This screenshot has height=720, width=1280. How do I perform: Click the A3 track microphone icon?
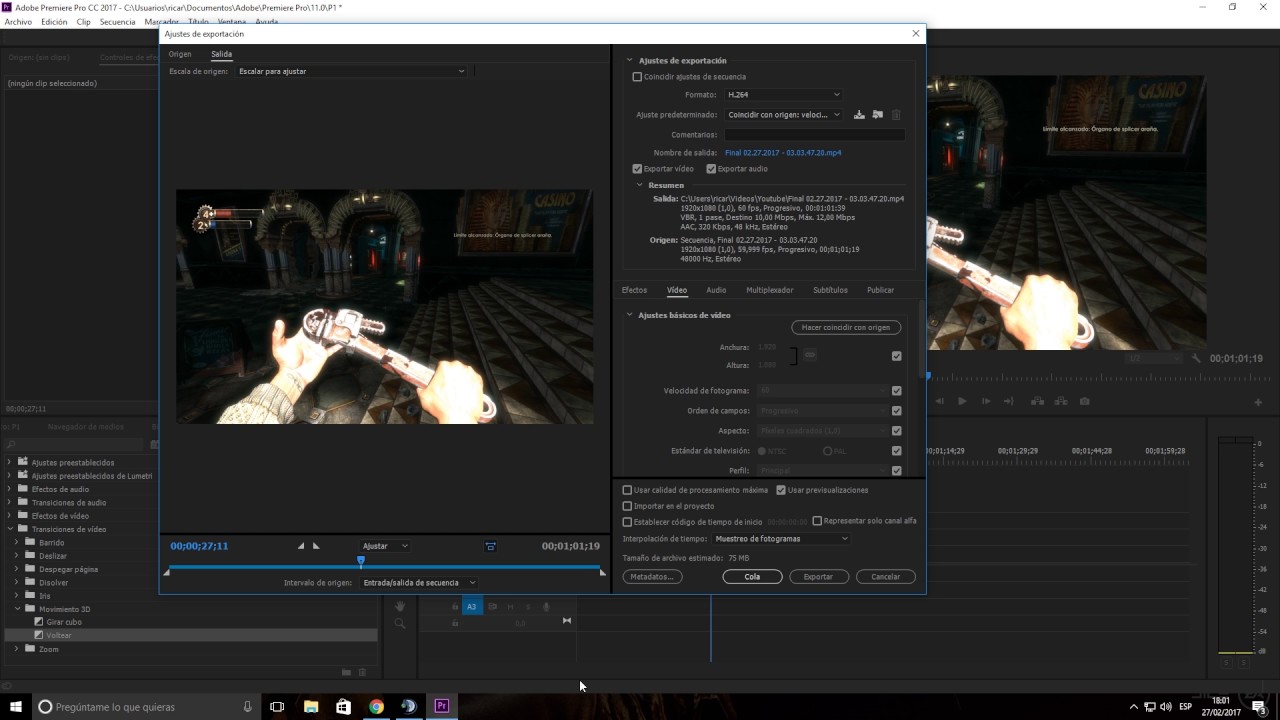pos(546,606)
